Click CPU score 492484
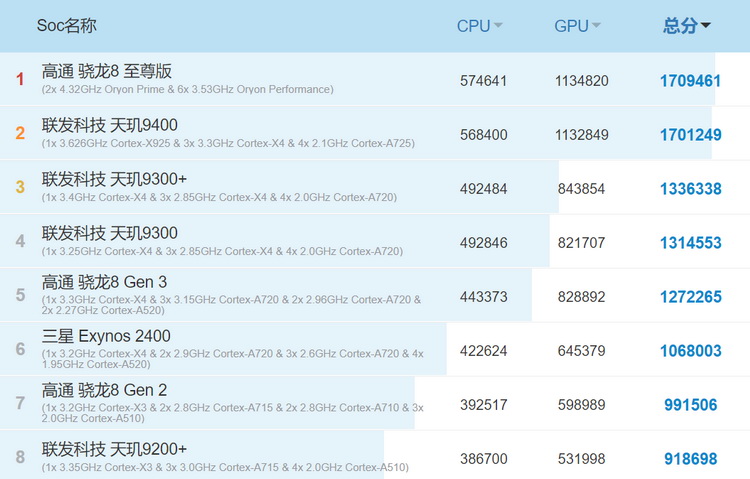Screen dimensions: 750x479 [x=484, y=189]
